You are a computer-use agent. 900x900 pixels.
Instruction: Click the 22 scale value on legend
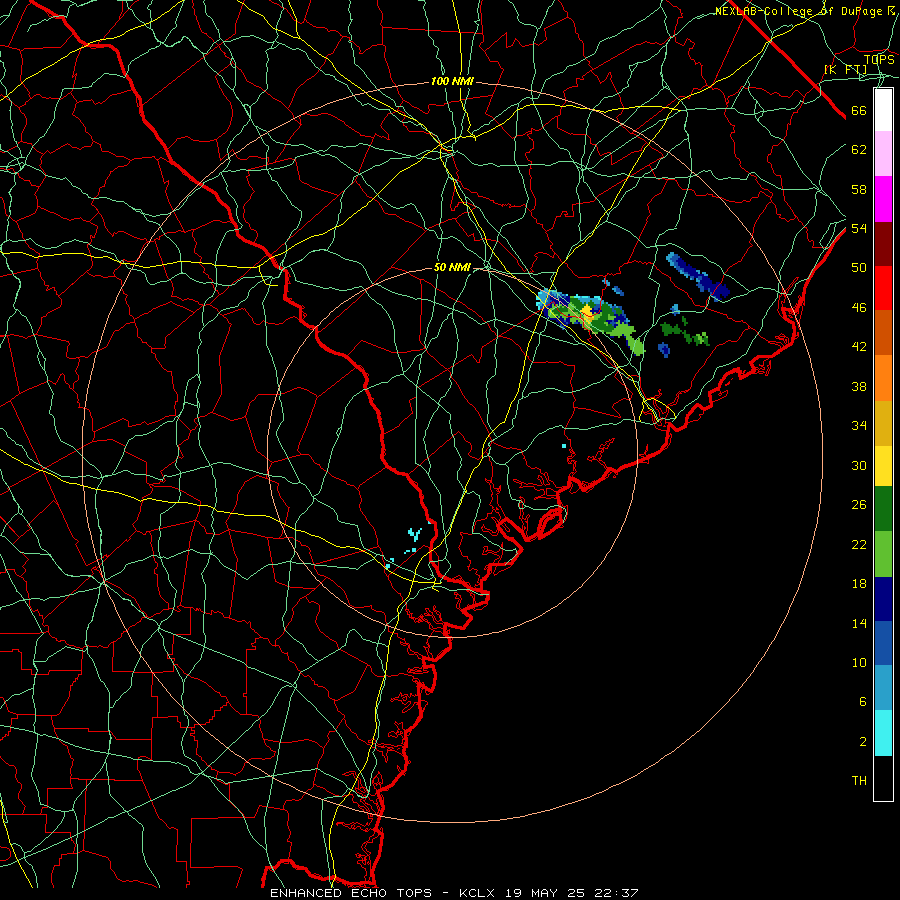[859, 544]
